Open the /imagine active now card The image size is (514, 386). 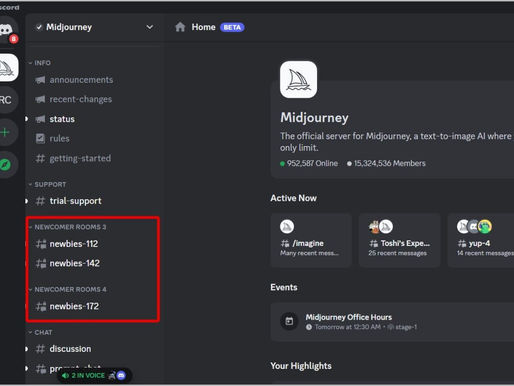click(311, 240)
